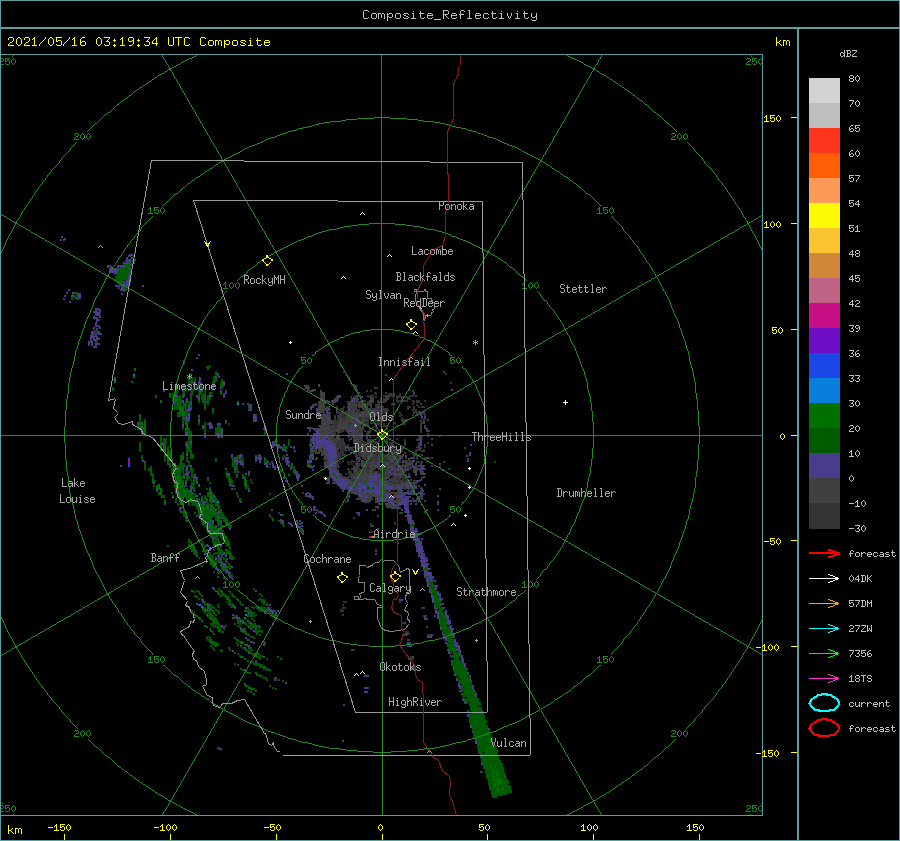The width and height of the screenshot is (900, 841).
Task: Select the magenta 42–39 dBZ swatch
Action: pyautogui.click(x=824, y=316)
